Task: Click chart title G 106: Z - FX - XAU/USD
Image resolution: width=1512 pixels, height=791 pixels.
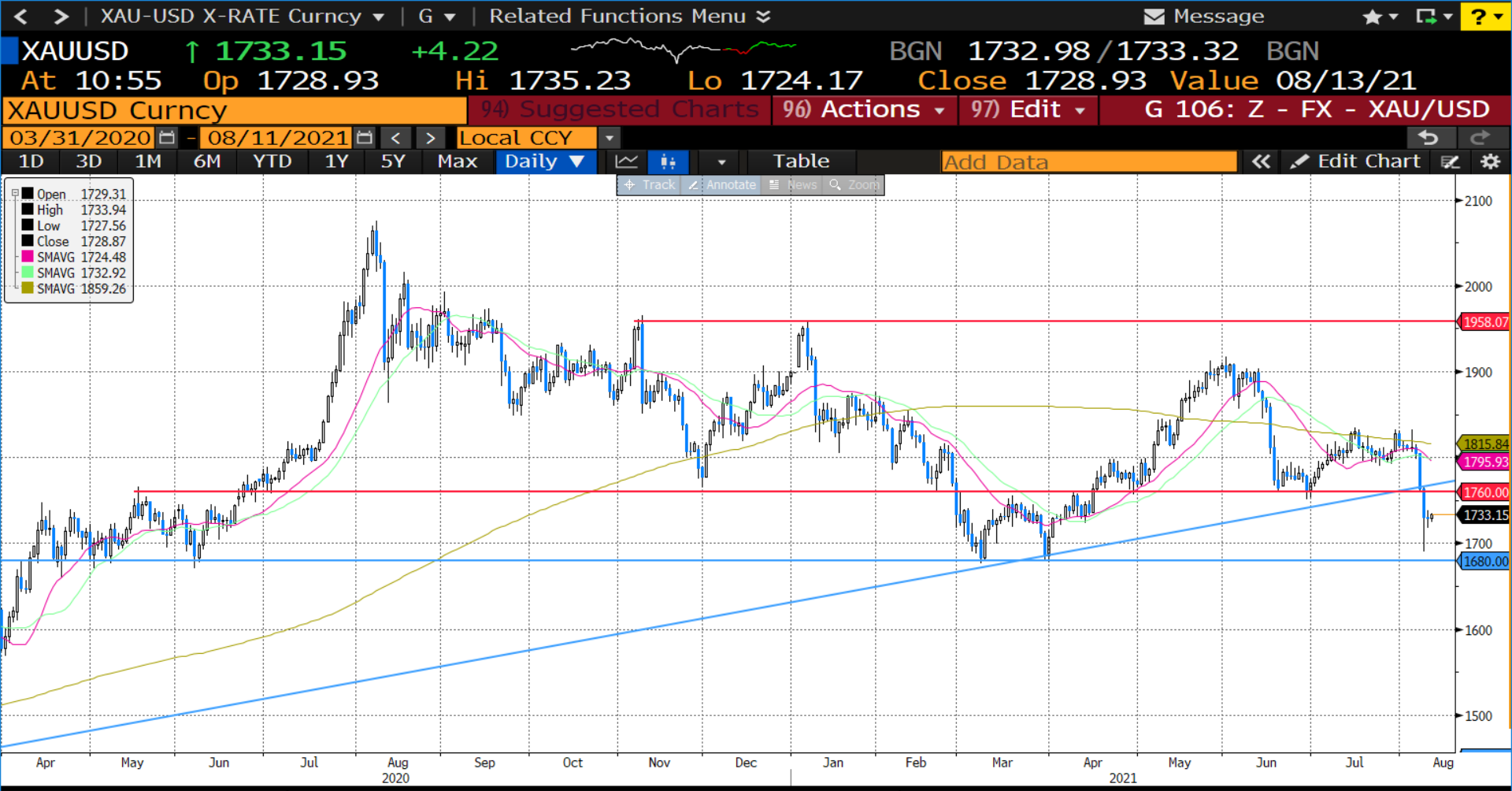Action: click(1317, 110)
